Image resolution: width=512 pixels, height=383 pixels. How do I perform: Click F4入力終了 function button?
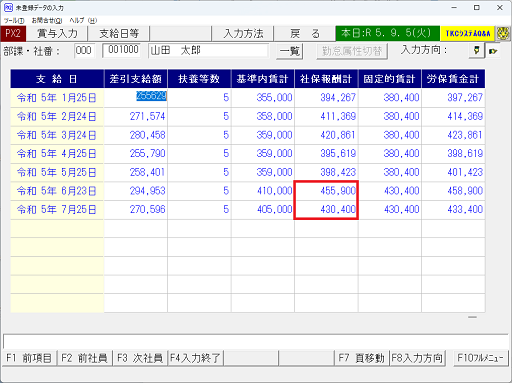tap(195, 358)
